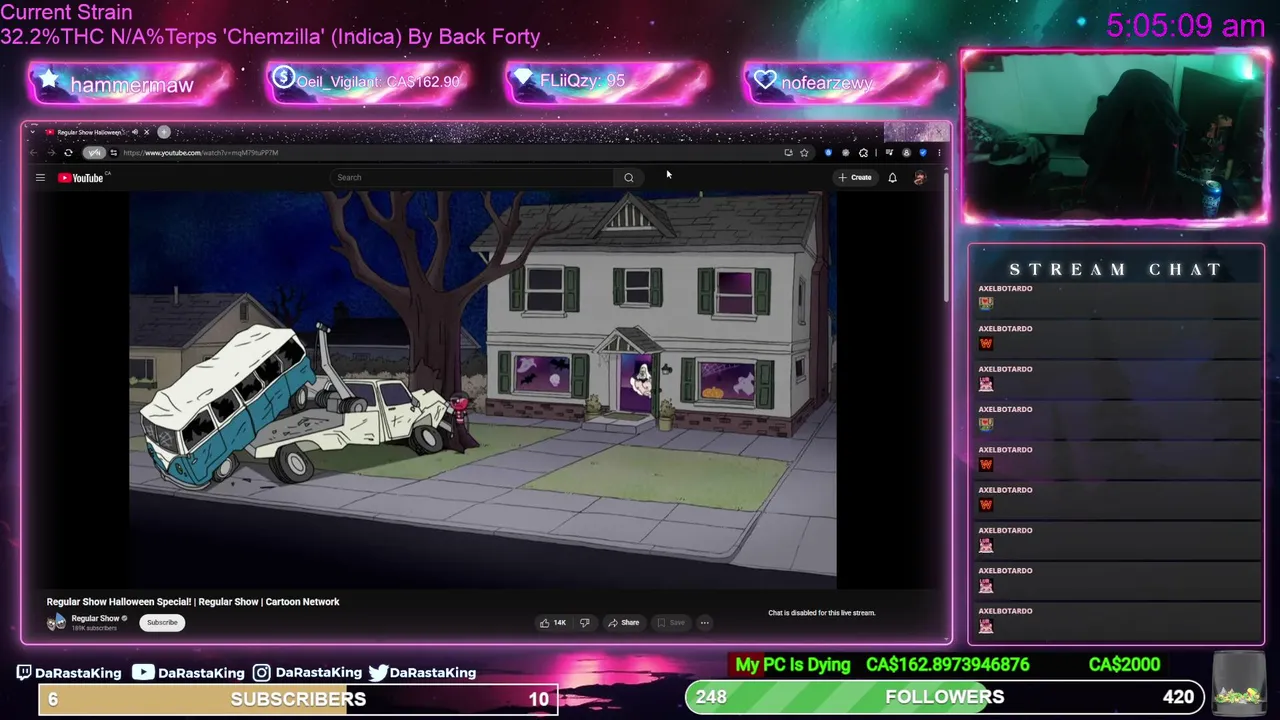Image resolution: width=1280 pixels, height=720 pixels.
Task: Click the browser address bar URL
Action: point(200,153)
